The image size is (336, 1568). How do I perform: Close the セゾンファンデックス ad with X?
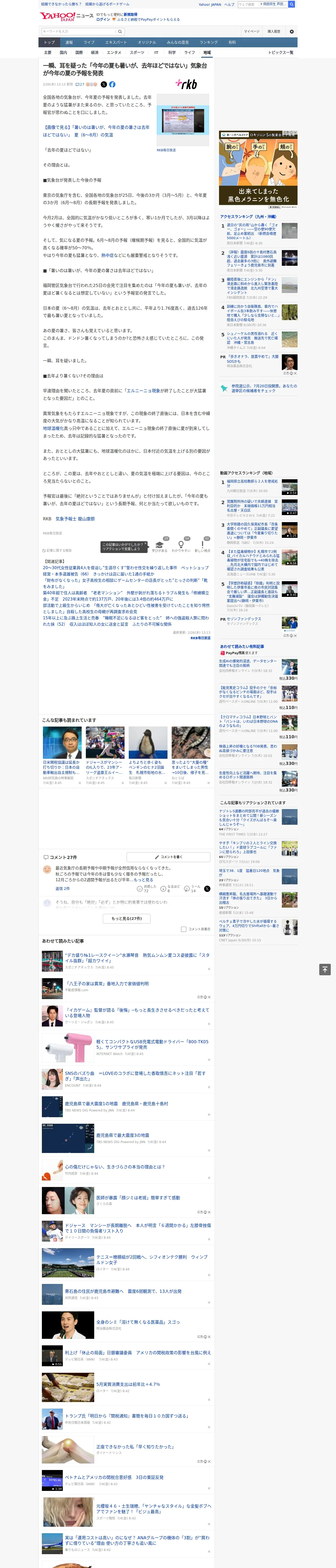(x=295, y=636)
